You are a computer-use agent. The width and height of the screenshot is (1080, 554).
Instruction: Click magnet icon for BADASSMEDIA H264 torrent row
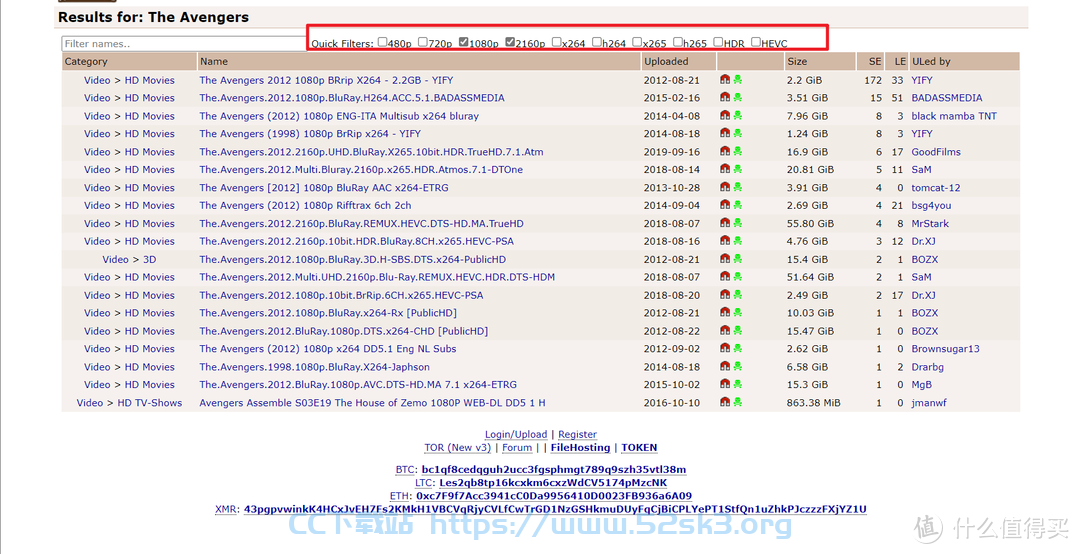pos(725,97)
